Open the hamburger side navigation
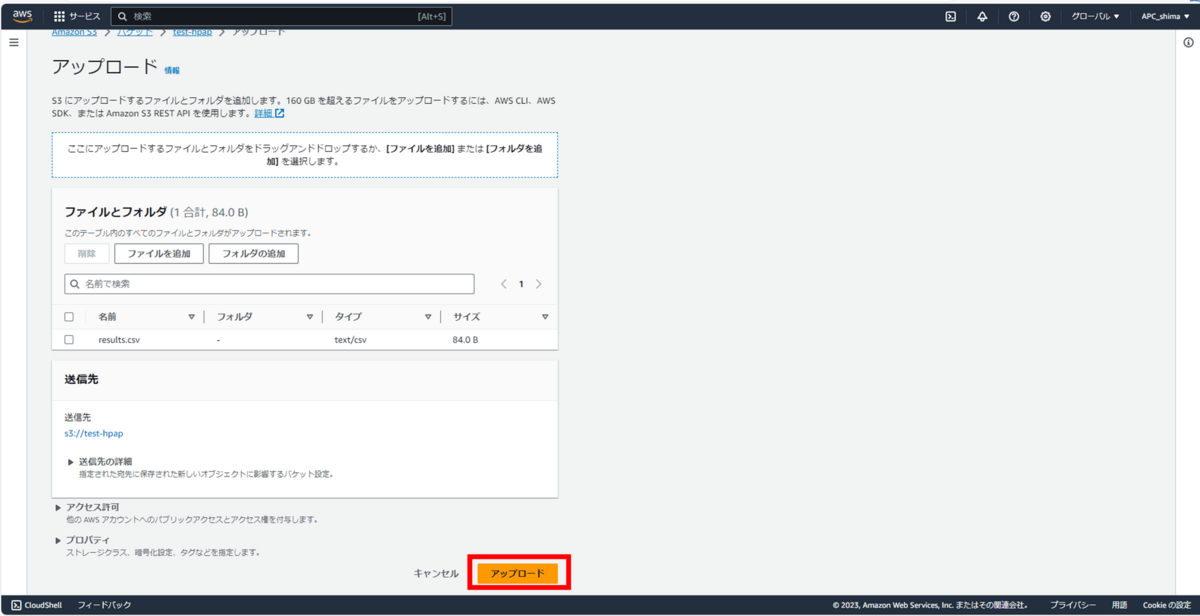The image size is (1200, 616). click(14, 43)
